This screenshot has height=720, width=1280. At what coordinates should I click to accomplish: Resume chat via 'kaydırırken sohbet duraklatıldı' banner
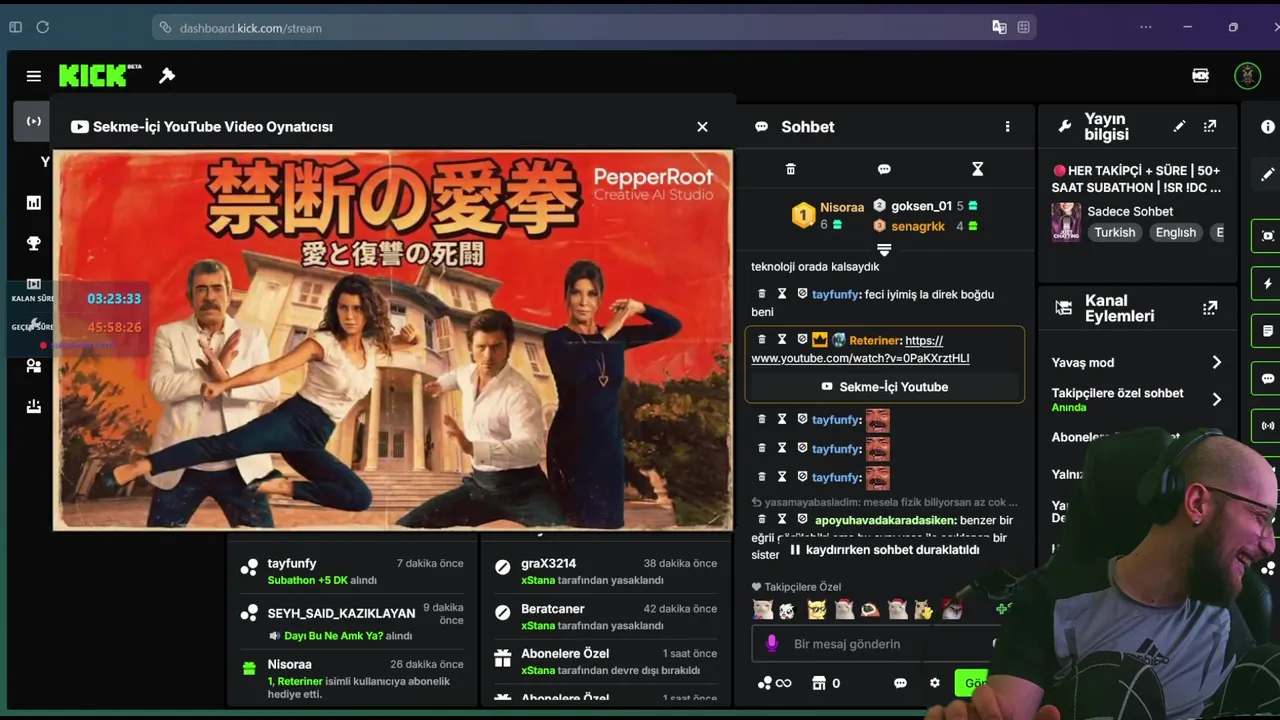[884, 550]
